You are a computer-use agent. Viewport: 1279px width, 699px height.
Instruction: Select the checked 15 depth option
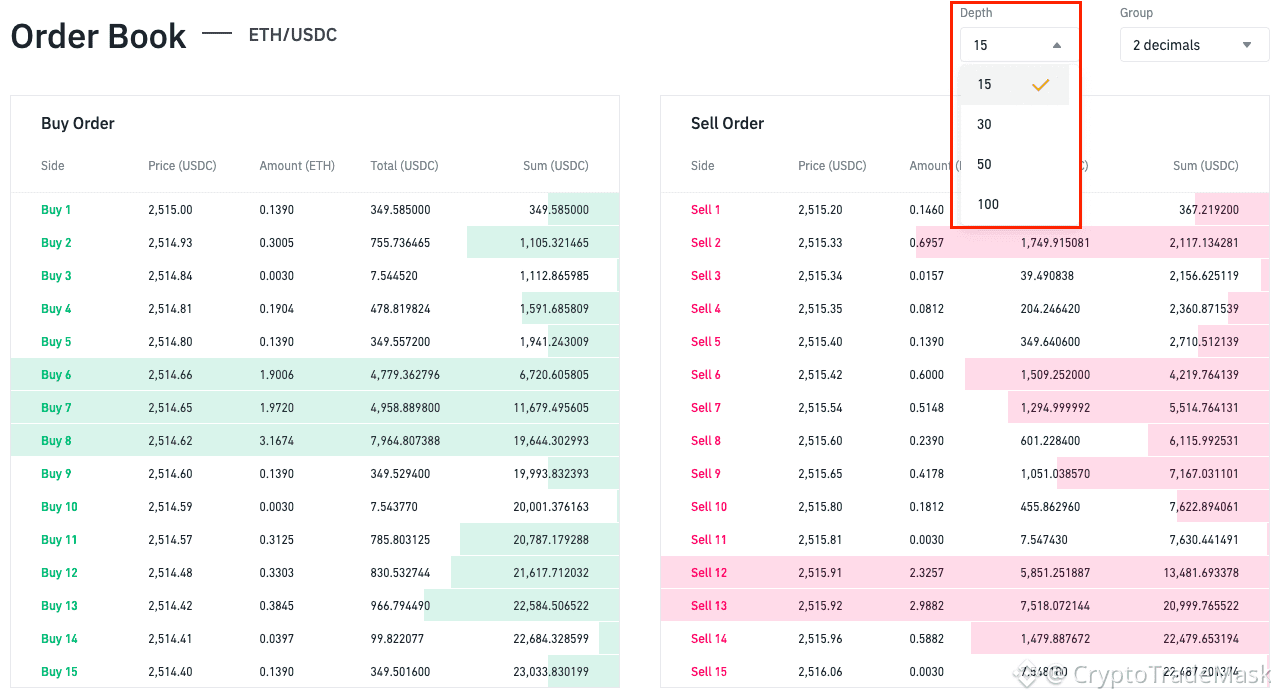click(985, 85)
